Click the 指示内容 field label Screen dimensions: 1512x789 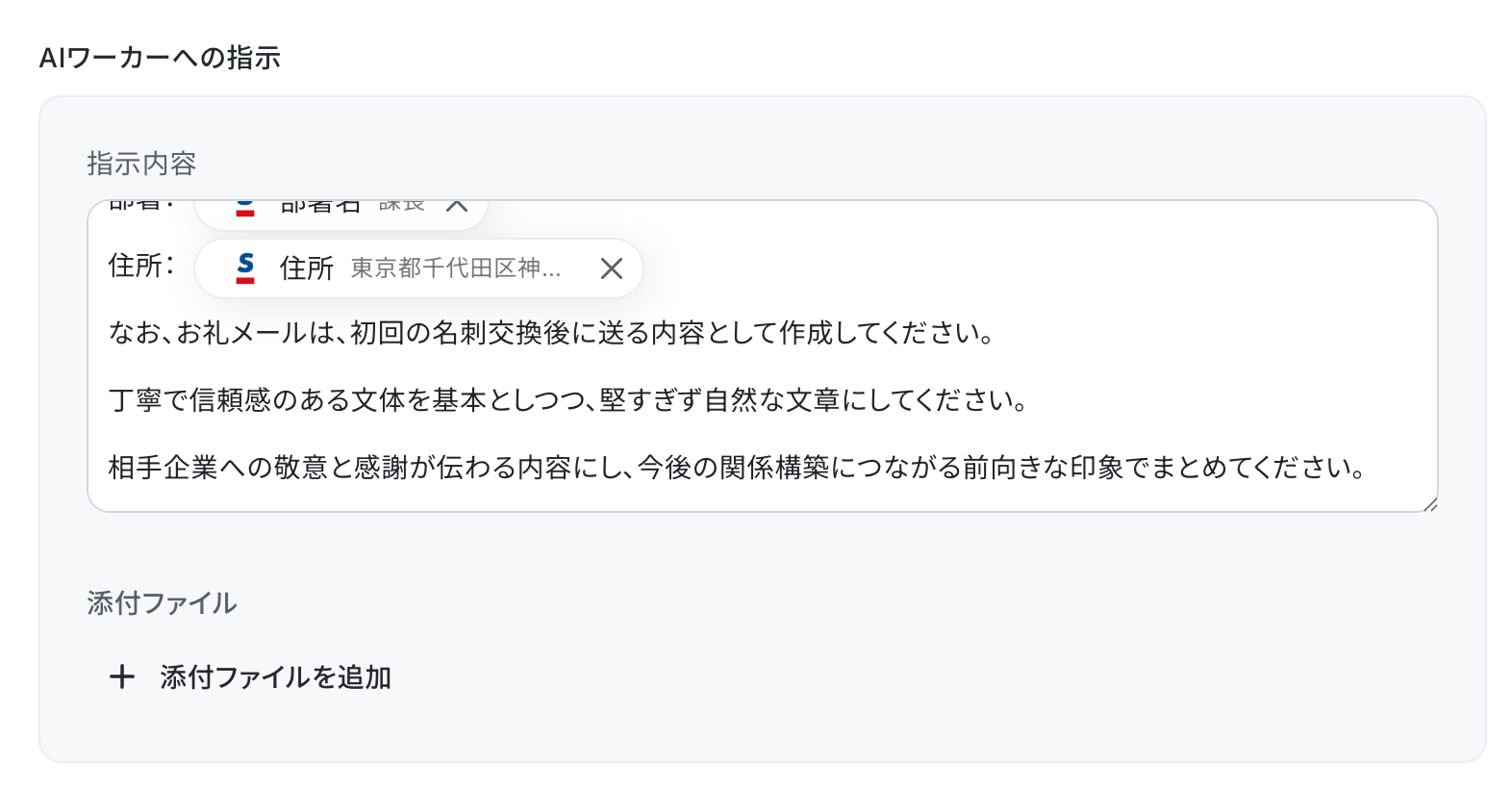(x=141, y=164)
